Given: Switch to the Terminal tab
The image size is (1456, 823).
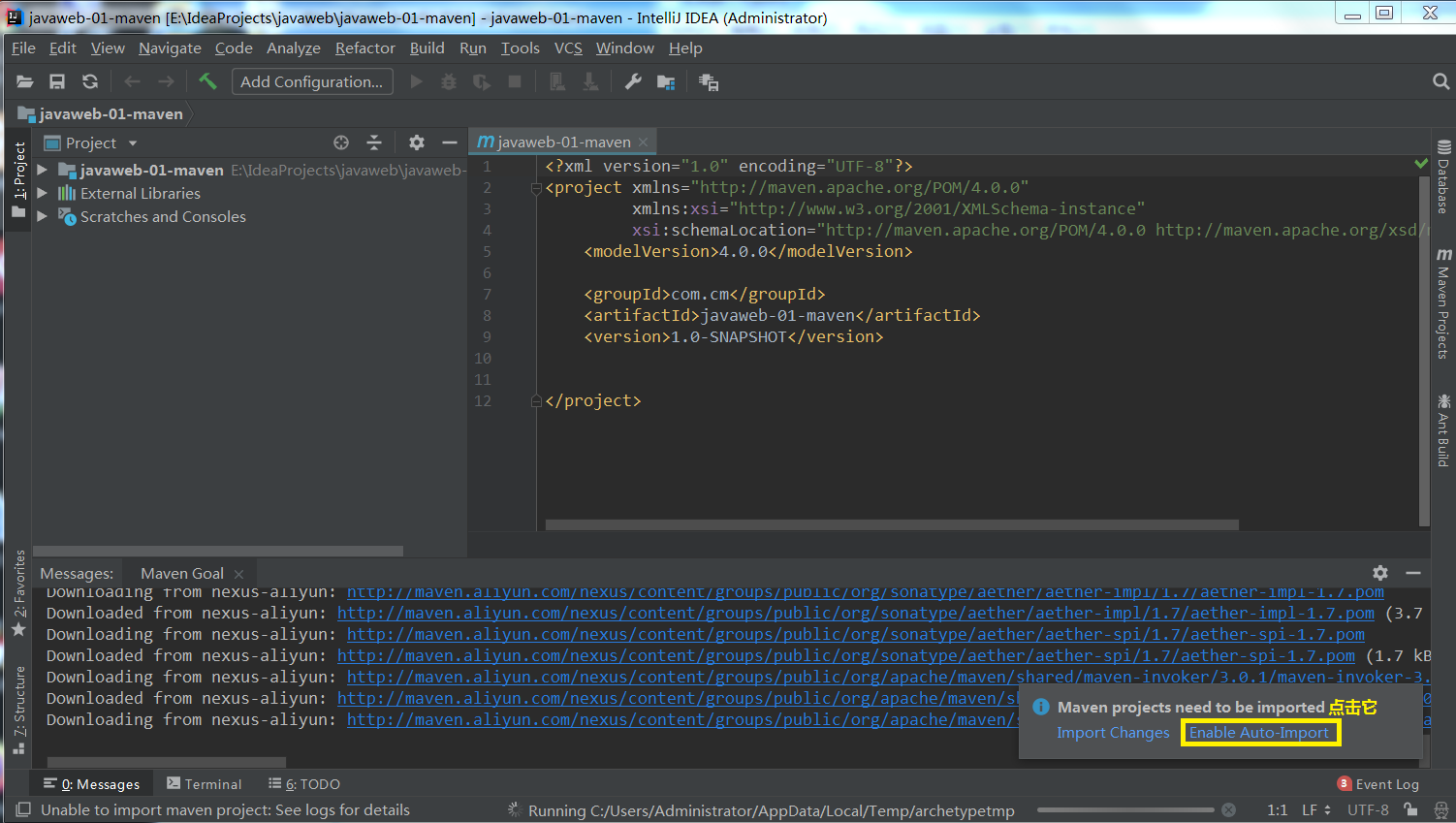Looking at the screenshot, I should click(x=204, y=784).
